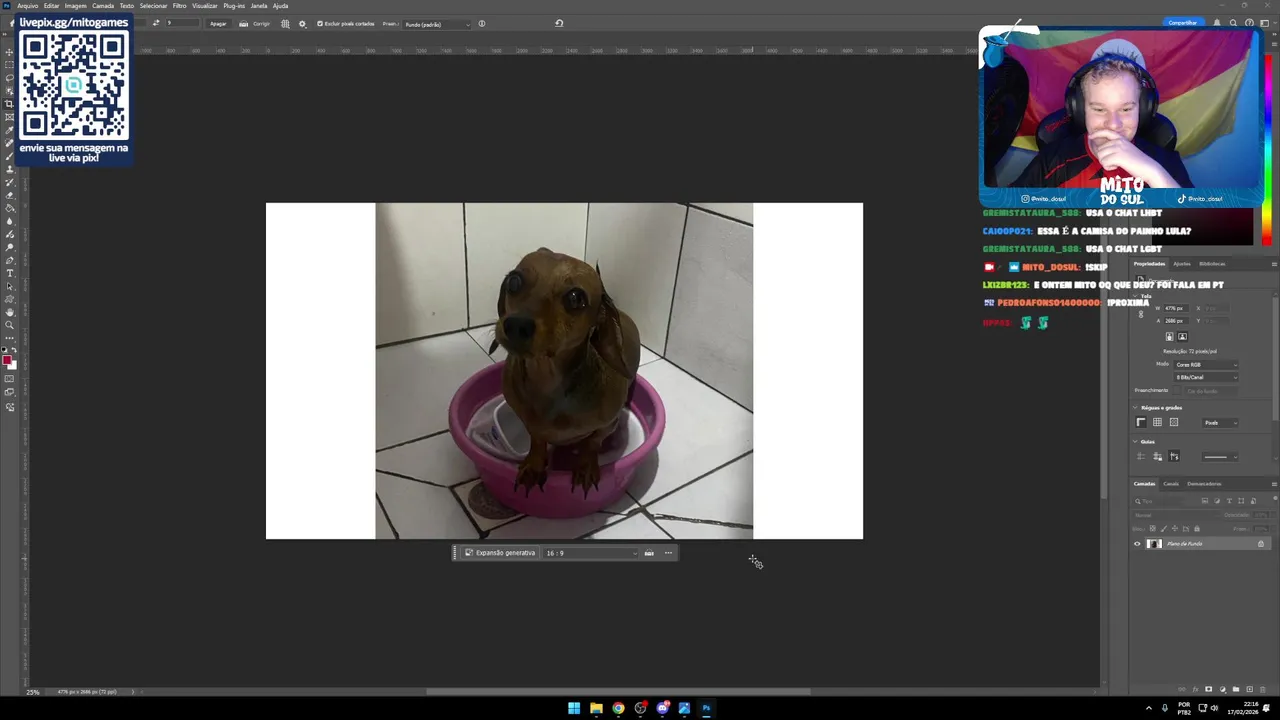The width and height of the screenshot is (1280, 720).
Task: Open crop overlay grid options
Action: tap(285, 24)
